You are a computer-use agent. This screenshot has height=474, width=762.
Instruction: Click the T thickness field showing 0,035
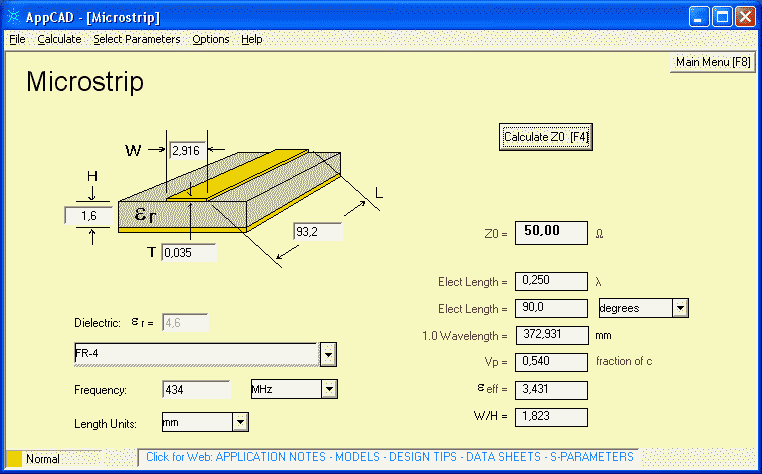(x=189, y=253)
